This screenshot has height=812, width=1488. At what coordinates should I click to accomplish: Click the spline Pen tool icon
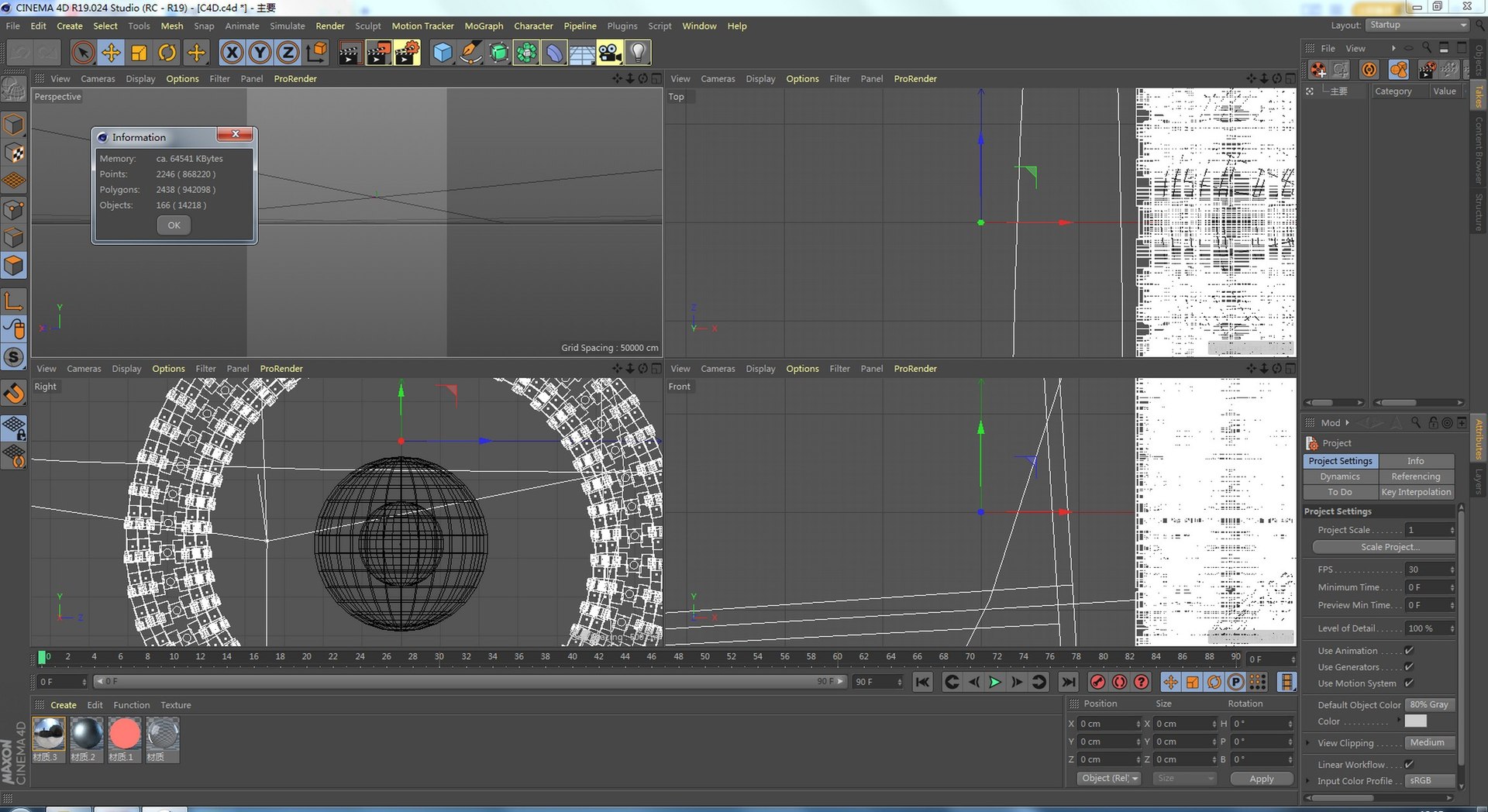(x=470, y=53)
